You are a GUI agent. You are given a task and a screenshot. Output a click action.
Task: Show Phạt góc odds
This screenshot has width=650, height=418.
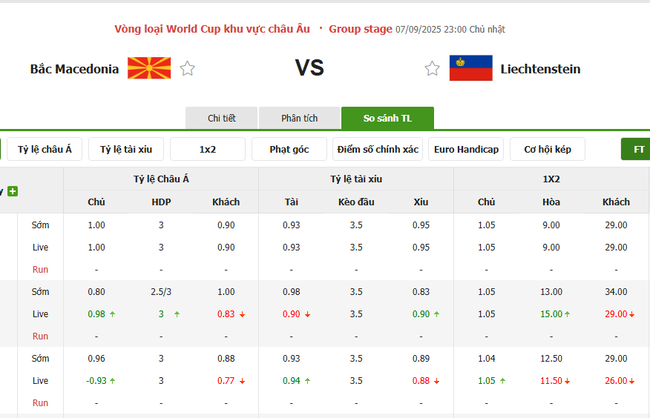[290, 150]
